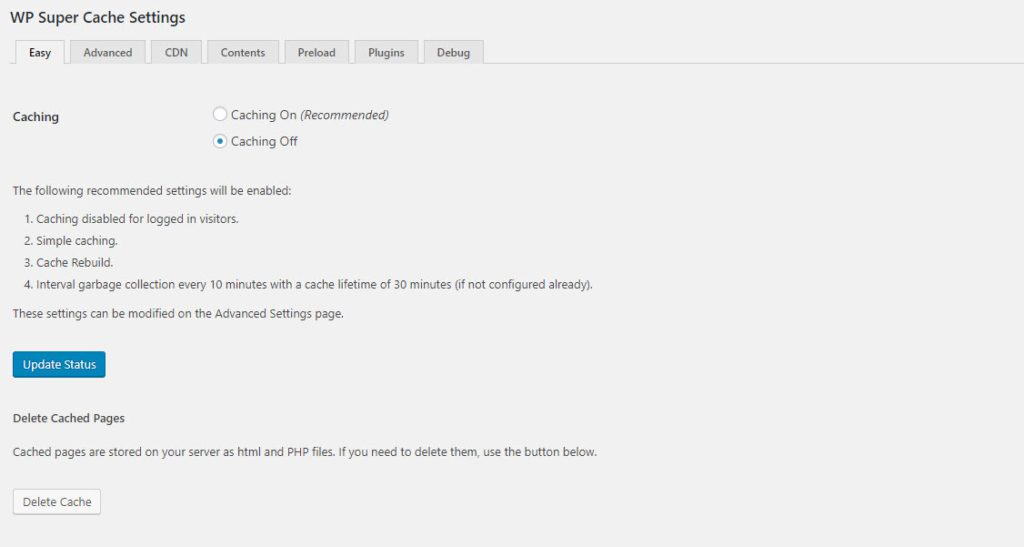View the Debug tab
1024x547 pixels.
tap(453, 53)
